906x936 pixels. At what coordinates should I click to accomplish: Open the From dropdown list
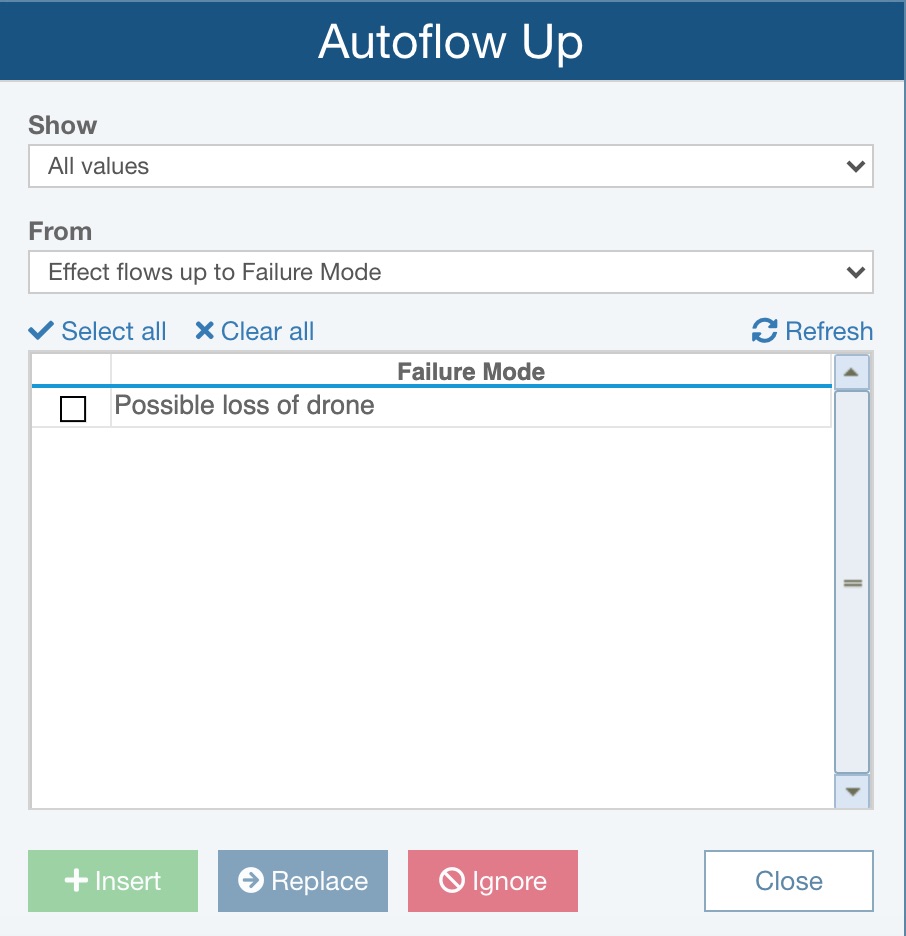(x=451, y=272)
